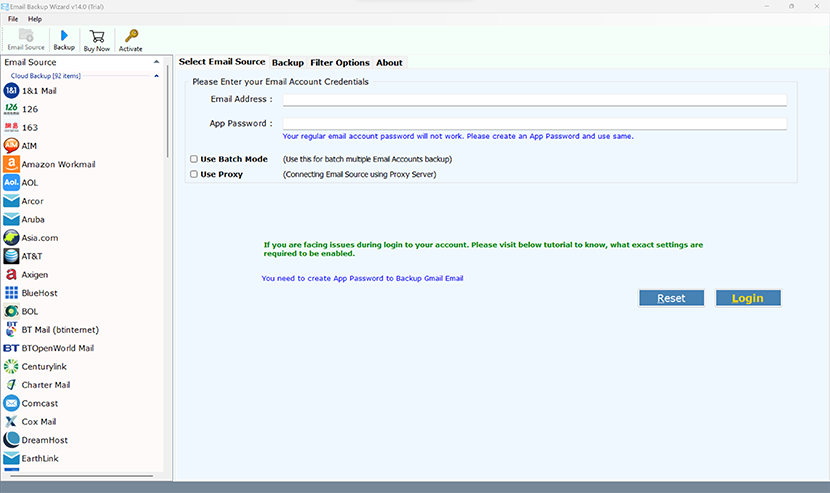This screenshot has width=830, height=493.
Task: Enable the Use Batch Mode checkbox
Action: click(194, 159)
